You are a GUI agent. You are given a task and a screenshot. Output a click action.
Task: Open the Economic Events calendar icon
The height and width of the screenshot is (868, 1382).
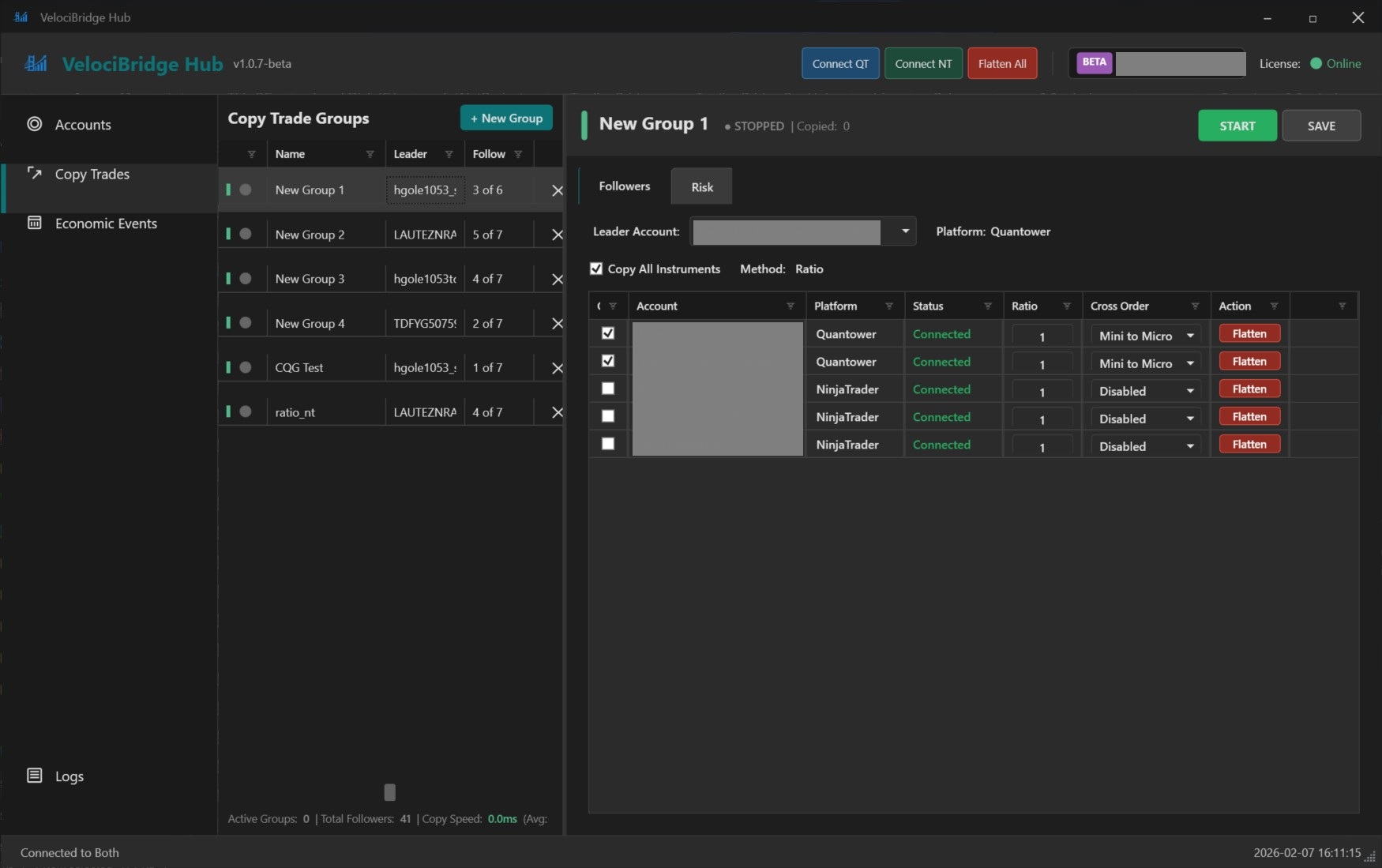coord(36,224)
